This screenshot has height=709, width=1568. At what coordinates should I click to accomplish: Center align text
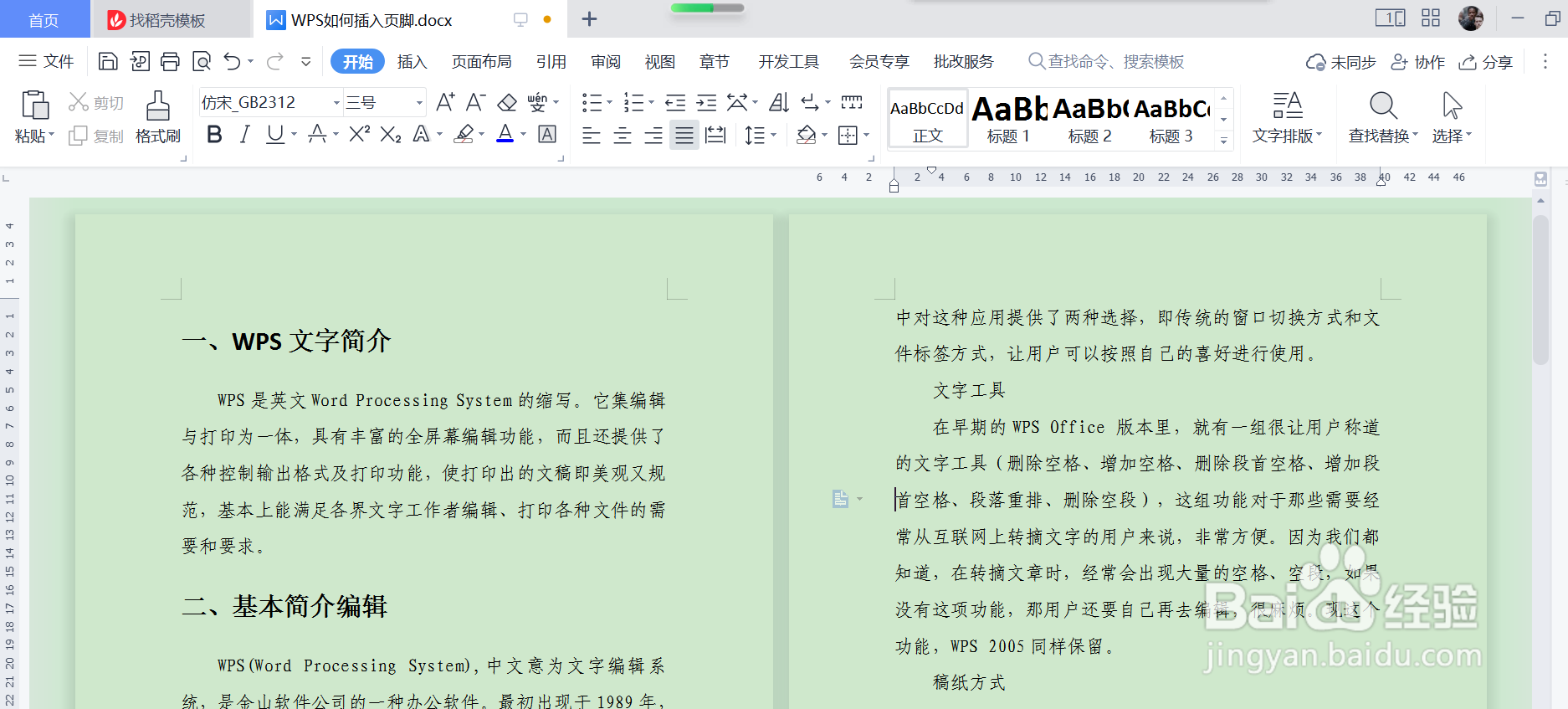pos(623,136)
